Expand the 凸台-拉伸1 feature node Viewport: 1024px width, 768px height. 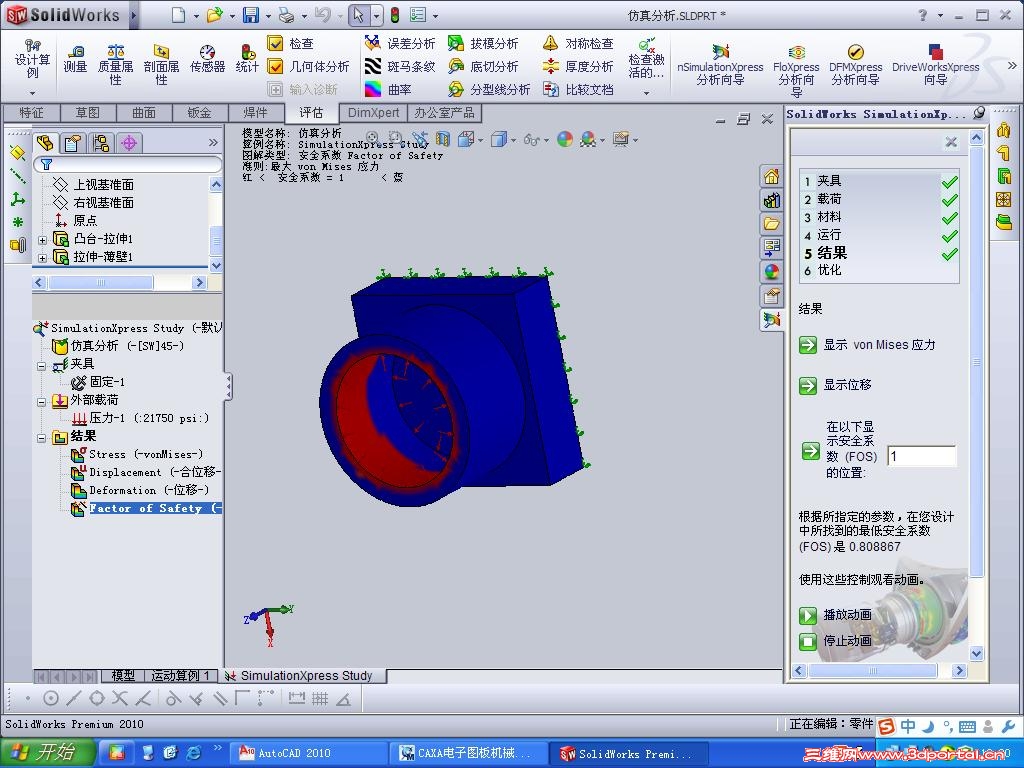coord(42,240)
